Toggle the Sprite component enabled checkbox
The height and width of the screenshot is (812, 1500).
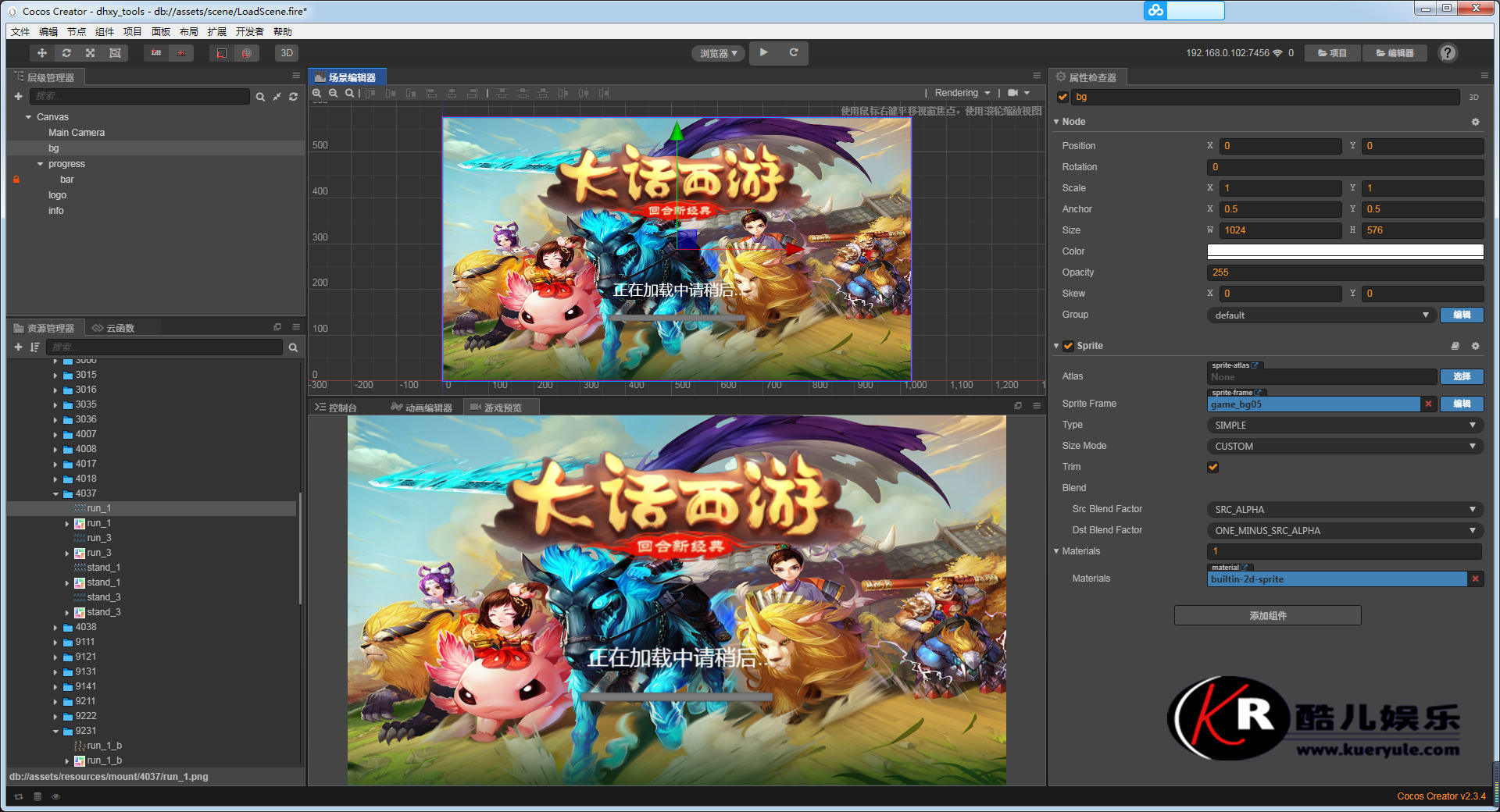(x=1068, y=346)
